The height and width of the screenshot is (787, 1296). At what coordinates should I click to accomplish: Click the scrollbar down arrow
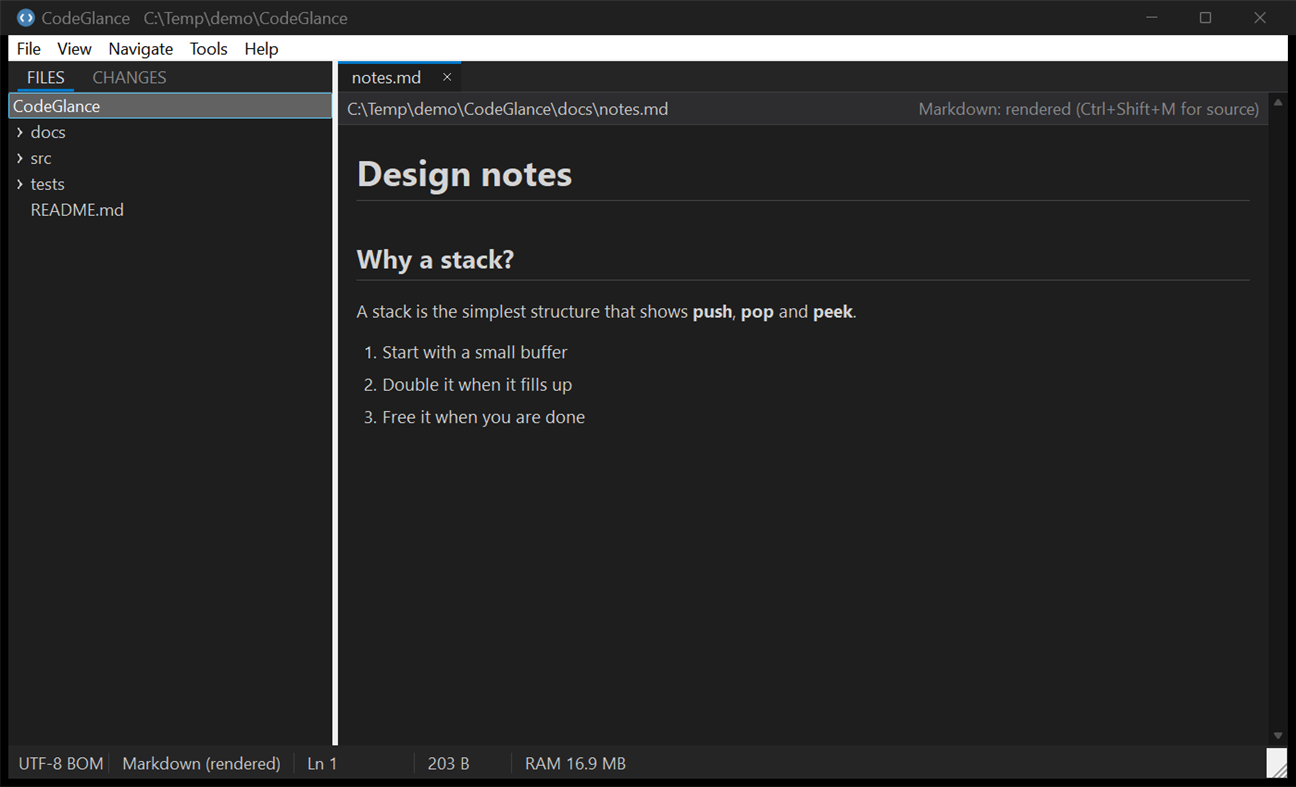click(1278, 736)
